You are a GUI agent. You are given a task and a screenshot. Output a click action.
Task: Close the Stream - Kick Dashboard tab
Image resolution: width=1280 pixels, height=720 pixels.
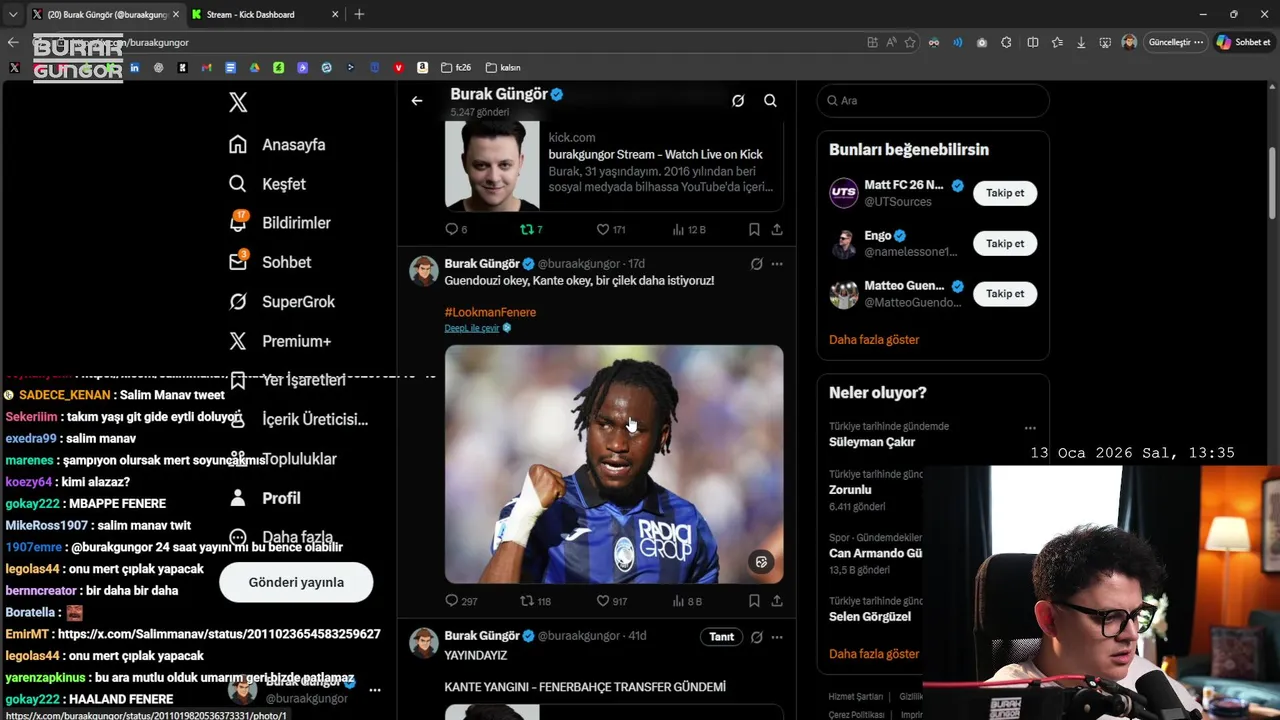coord(333,14)
